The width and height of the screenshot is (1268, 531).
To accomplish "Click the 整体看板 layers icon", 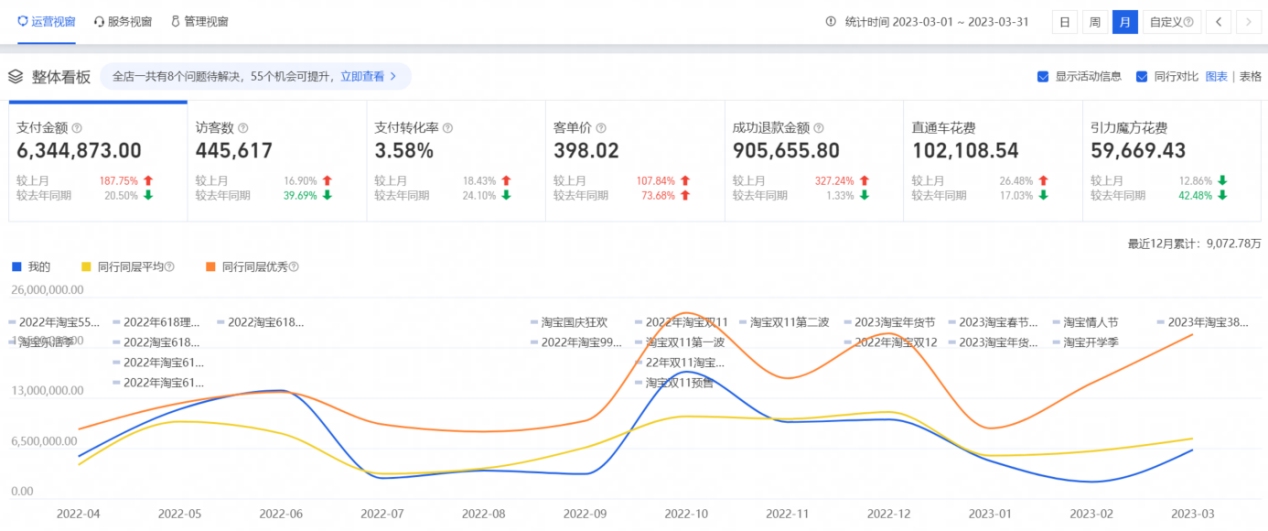I will click(16, 76).
